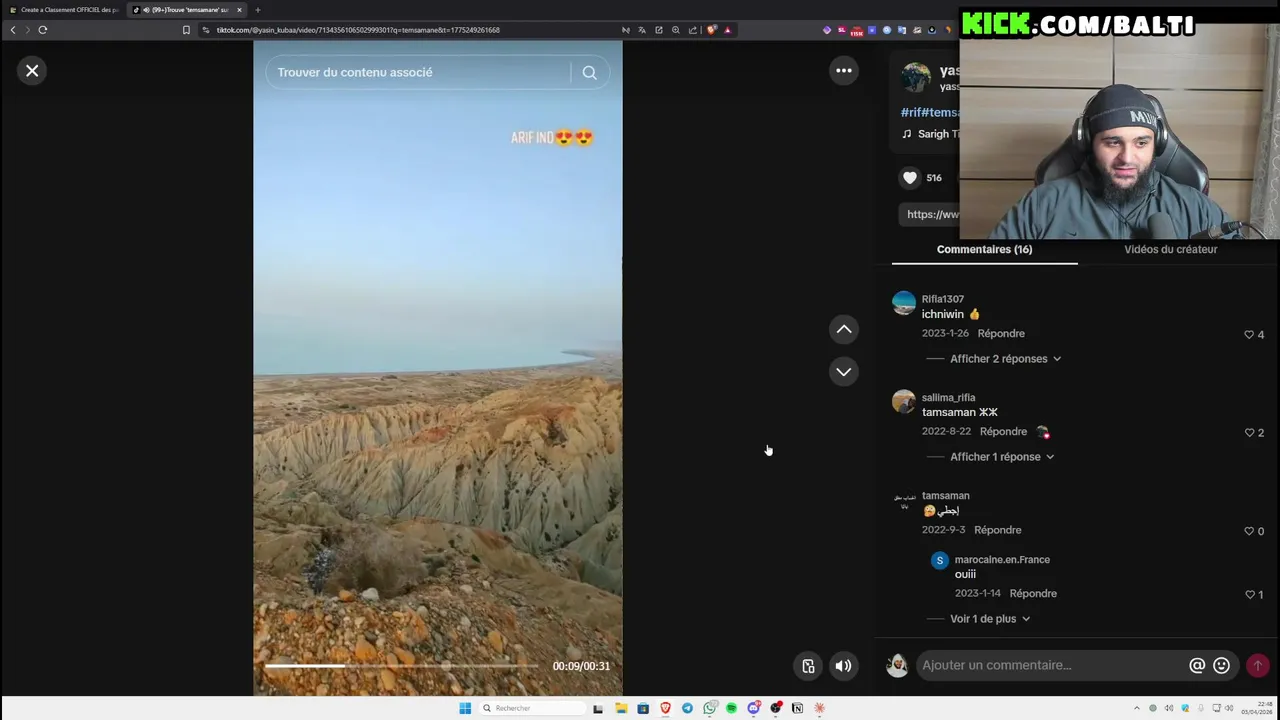Reply to sallima_rifia's comment

1003,431
